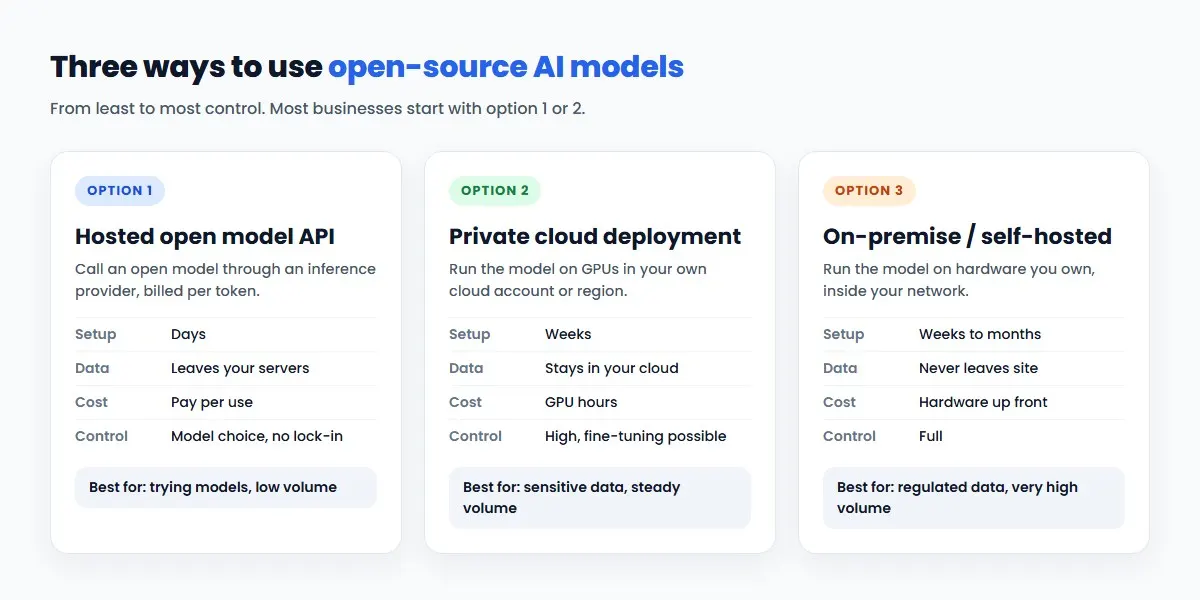Click the Setup value 'Weeks' in Option 2

point(568,334)
